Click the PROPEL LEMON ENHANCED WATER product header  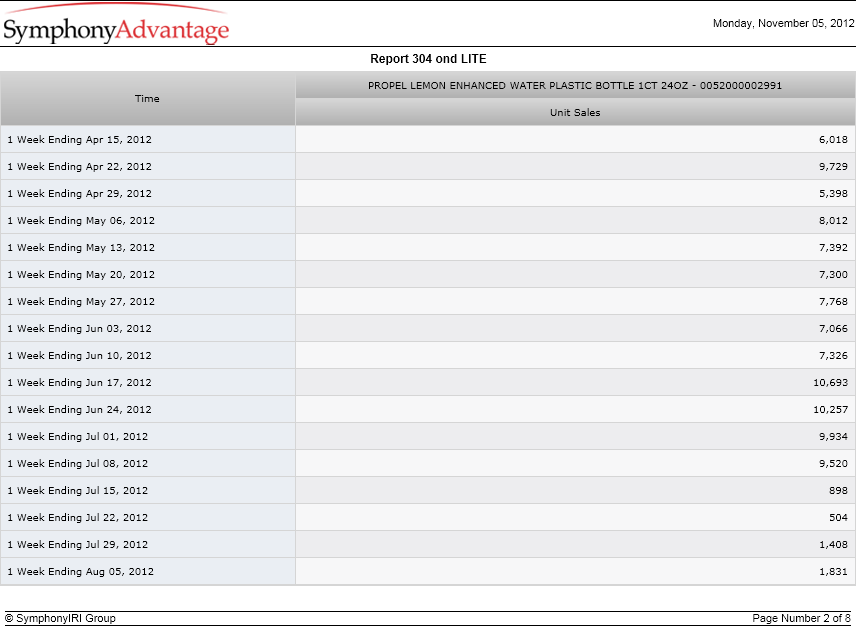click(x=575, y=86)
